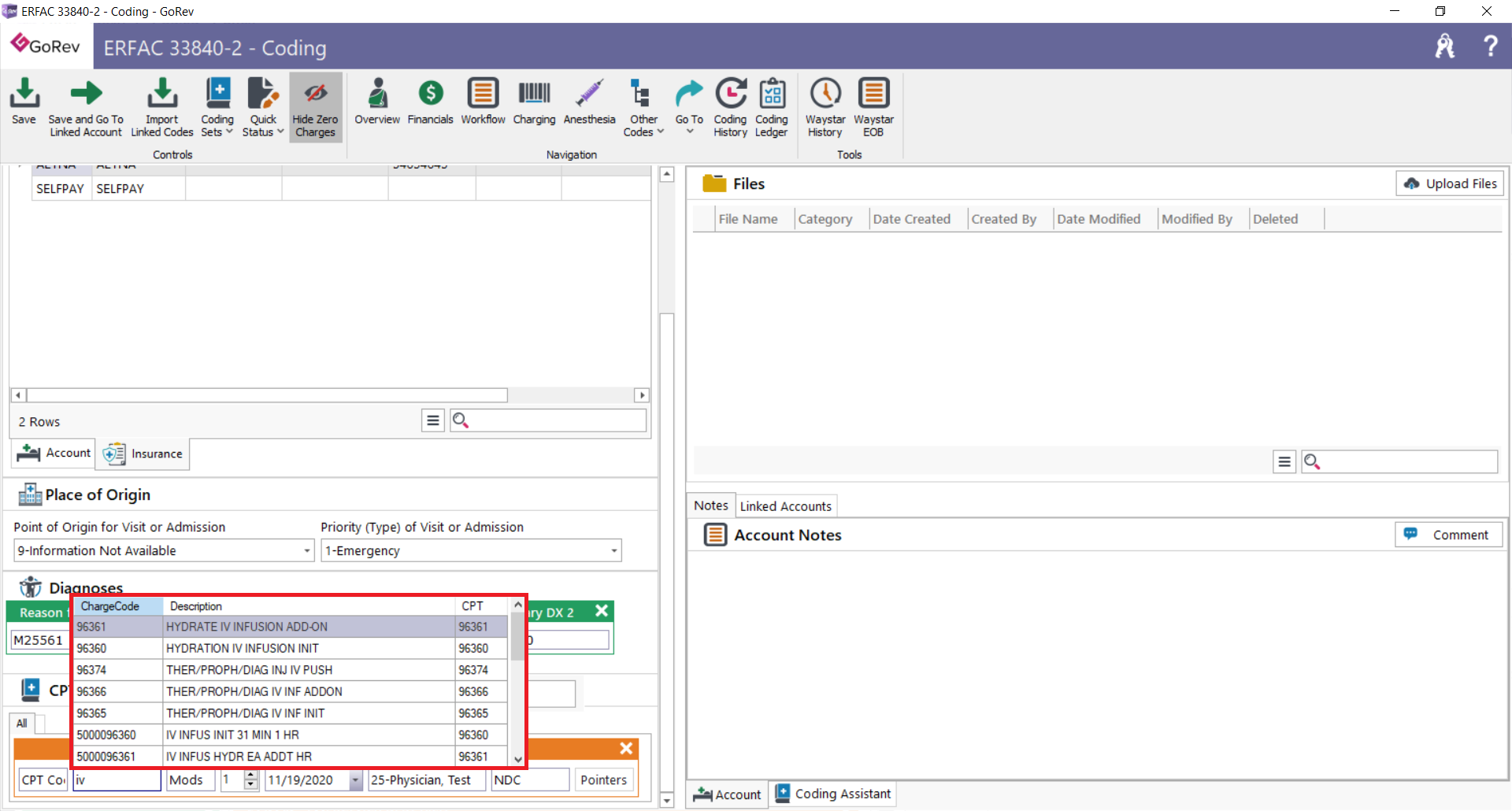1512x811 pixels.
Task: Select THER/PROPH/DIAG IV INF ADDON row
Action: (x=291, y=691)
